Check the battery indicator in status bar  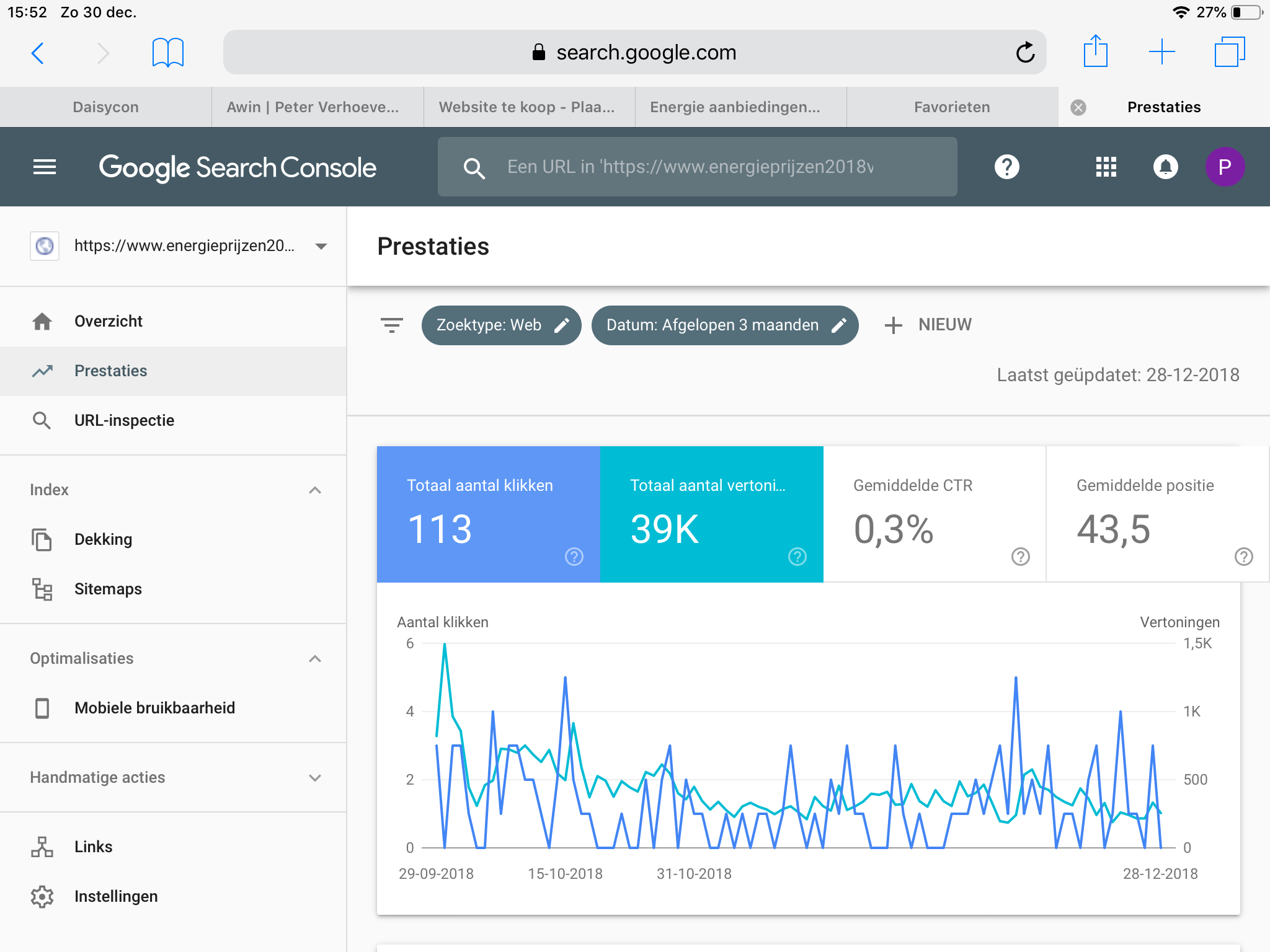(x=1247, y=12)
